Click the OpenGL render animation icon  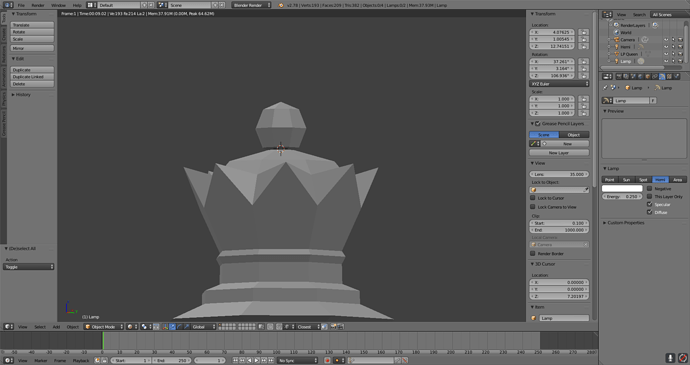click(x=341, y=327)
